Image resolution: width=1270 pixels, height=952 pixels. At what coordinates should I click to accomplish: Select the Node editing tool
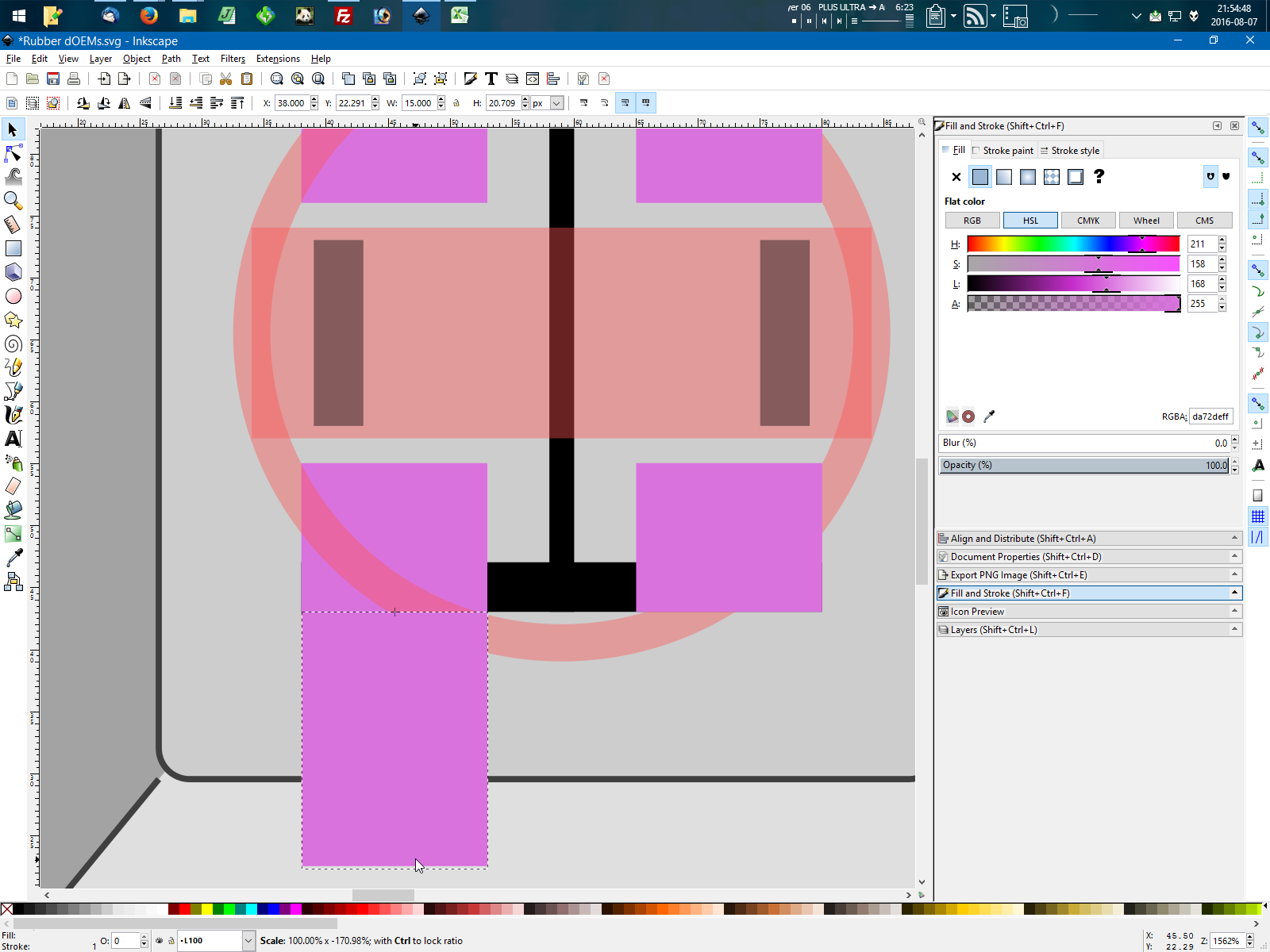click(x=13, y=153)
